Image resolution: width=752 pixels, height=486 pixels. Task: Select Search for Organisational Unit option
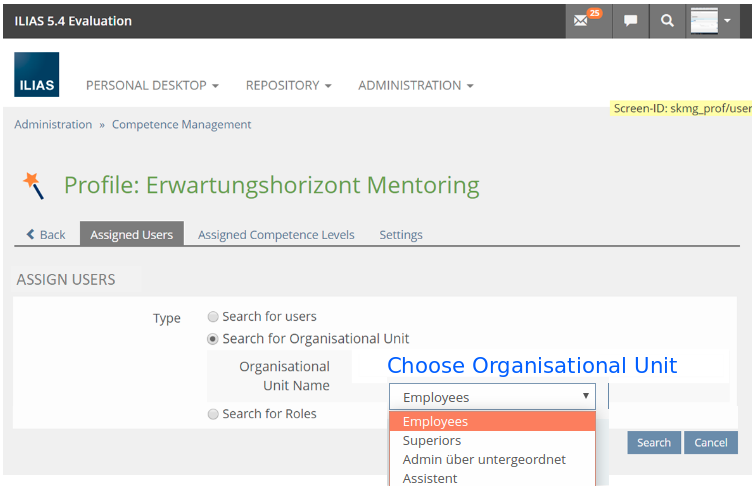point(212,339)
